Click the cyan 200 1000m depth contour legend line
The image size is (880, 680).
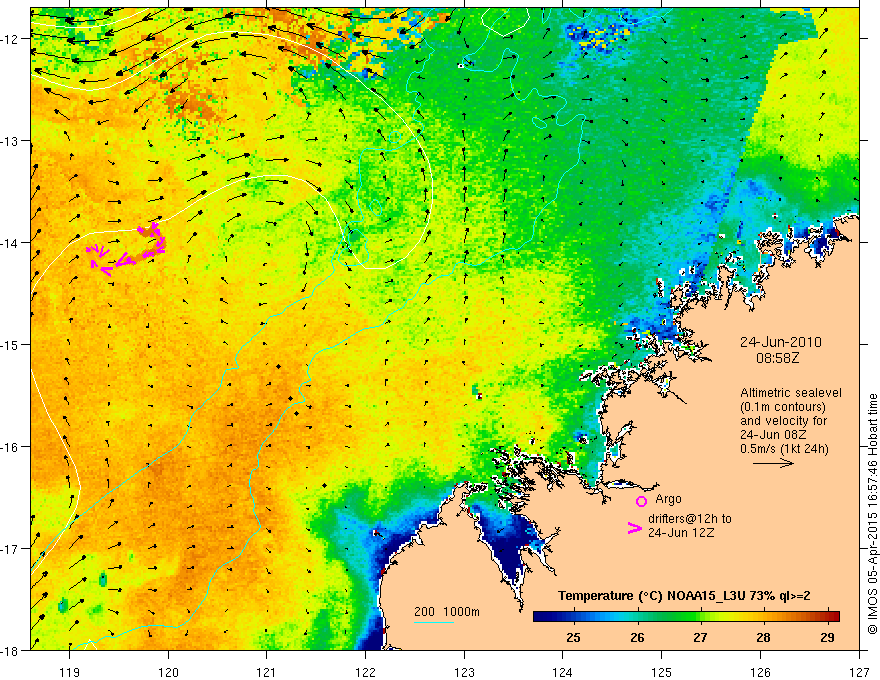tap(434, 622)
